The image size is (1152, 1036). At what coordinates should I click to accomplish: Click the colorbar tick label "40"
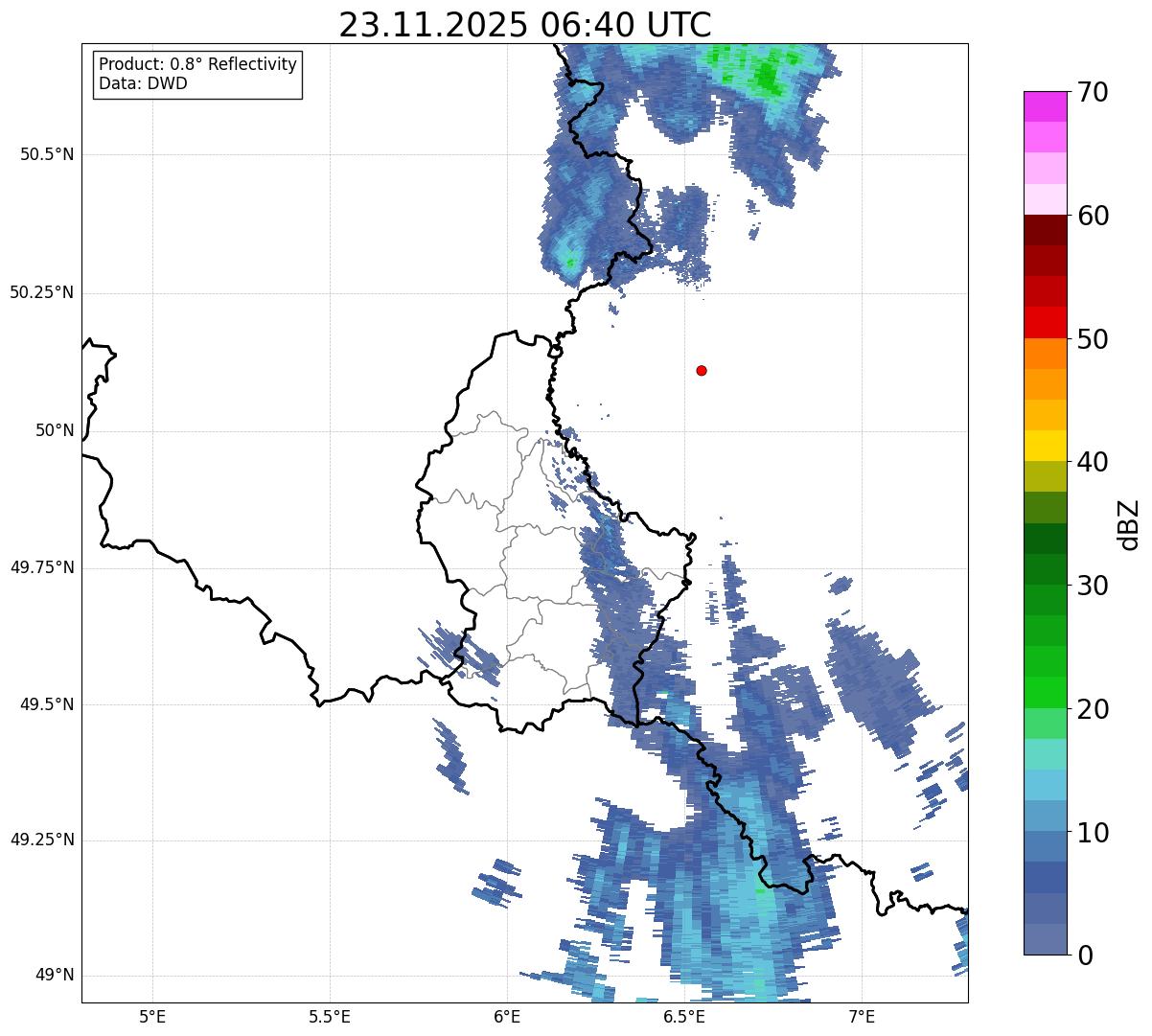(1093, 462)
